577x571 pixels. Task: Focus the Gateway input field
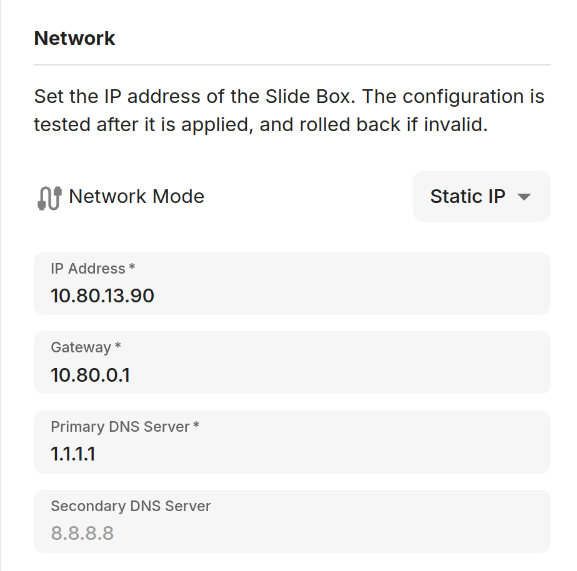(292, 363)
